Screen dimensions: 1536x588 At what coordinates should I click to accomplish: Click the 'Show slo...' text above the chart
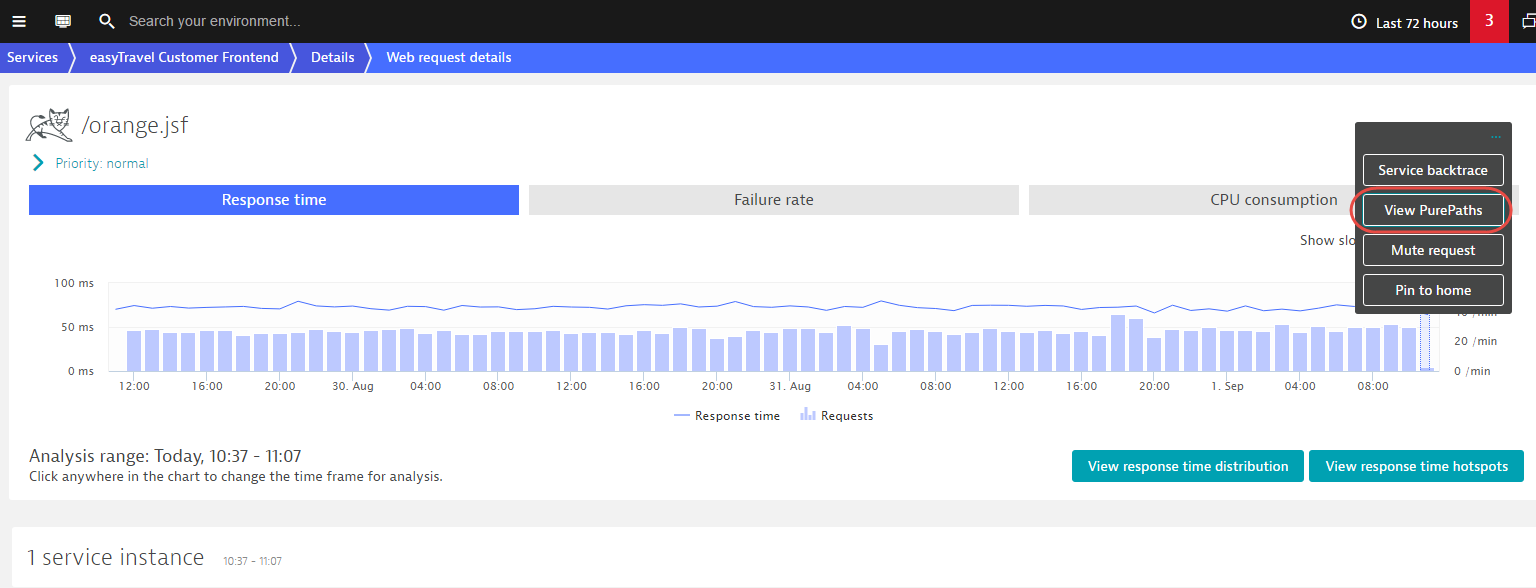point(1328,240)
